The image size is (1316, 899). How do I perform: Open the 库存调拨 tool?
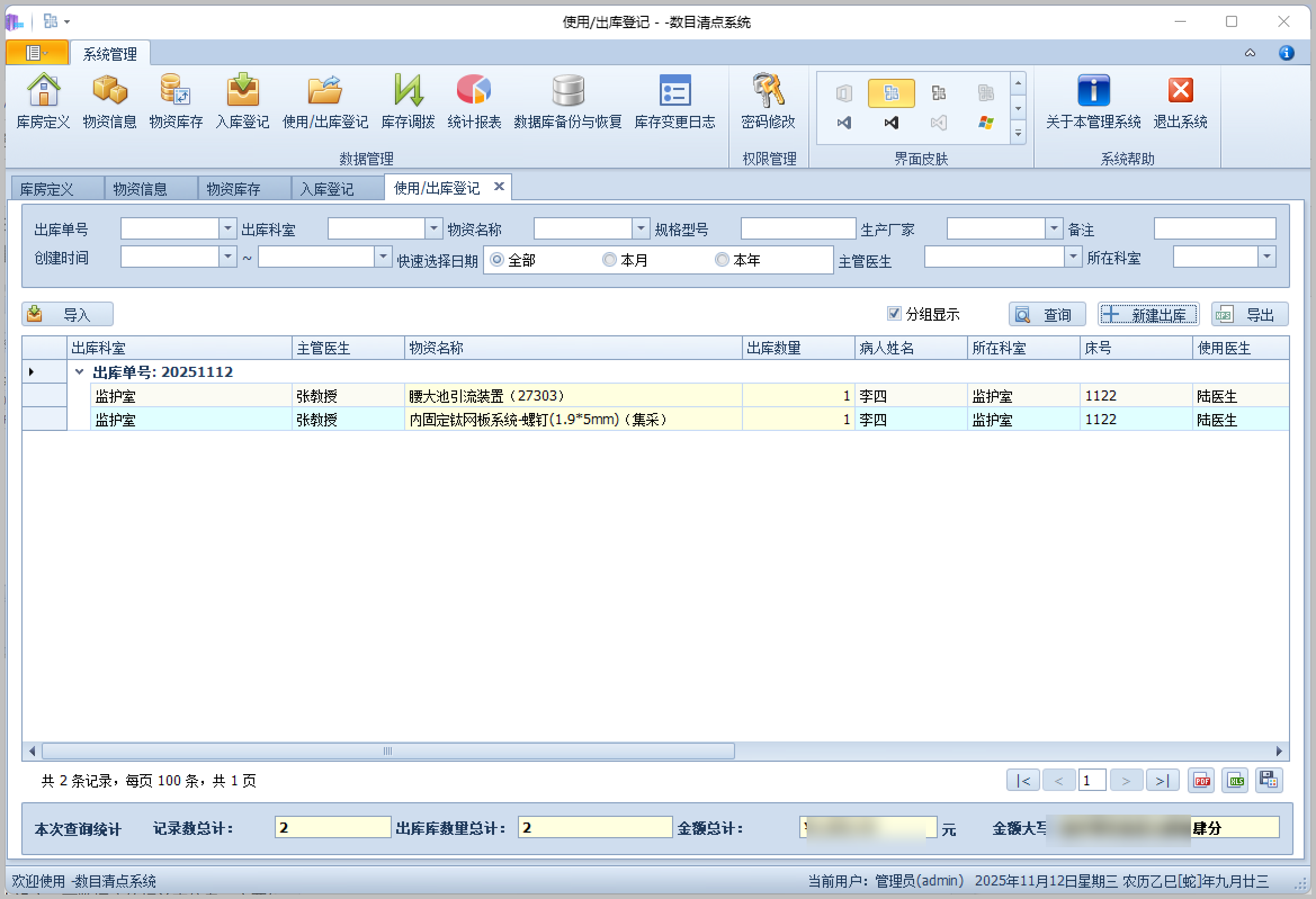coord(408,102)
